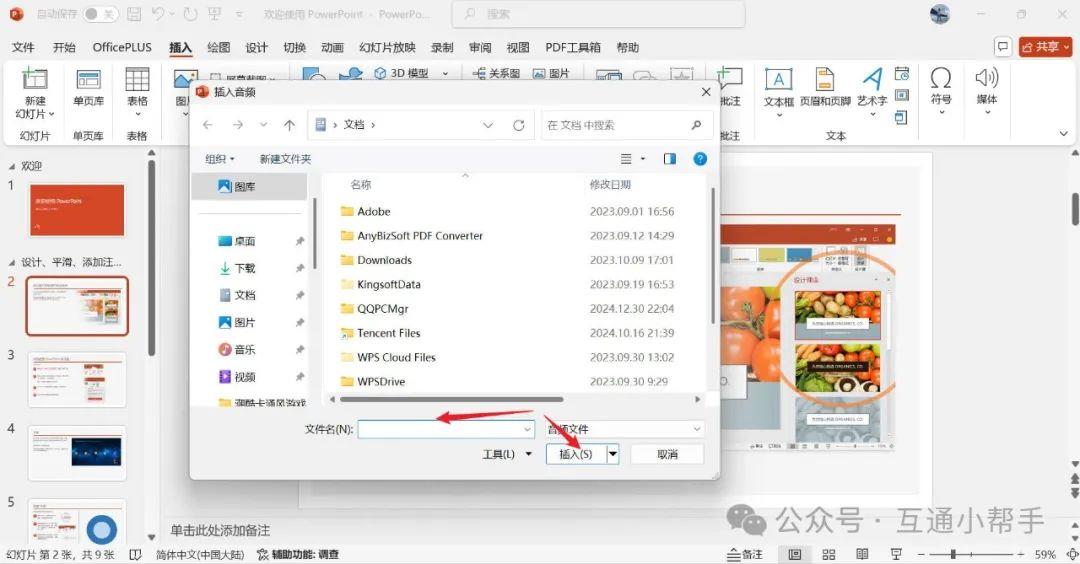Go back in the file dialog
This screenshot has width=1080, height=564.
tap(208, 125)
